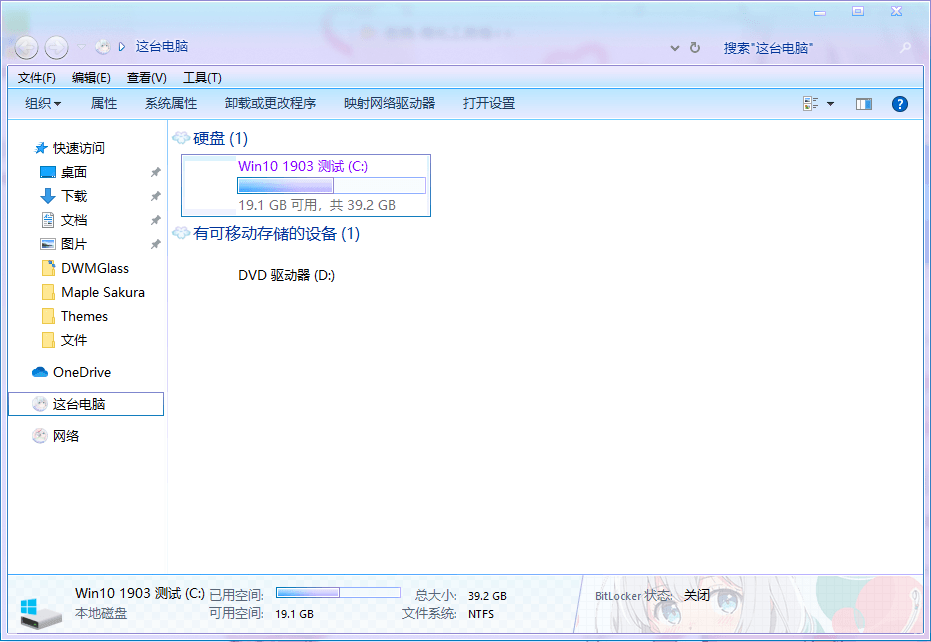
Task: Select 这台电脑 in navigation pane
Action: tap(86, 404)
